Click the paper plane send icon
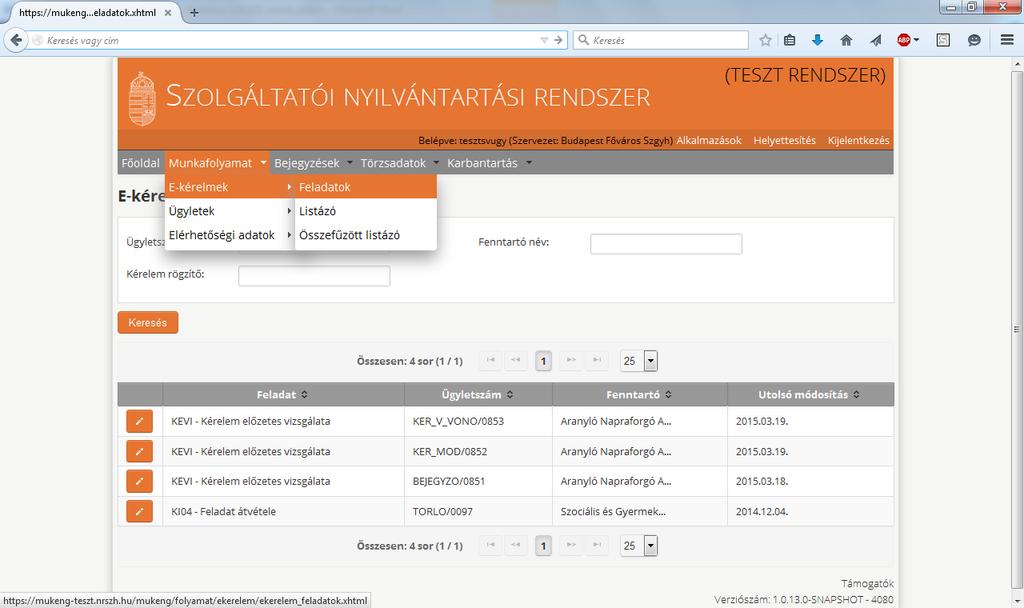Screen dimensions: 1024x608 click(x=876, y=40)
